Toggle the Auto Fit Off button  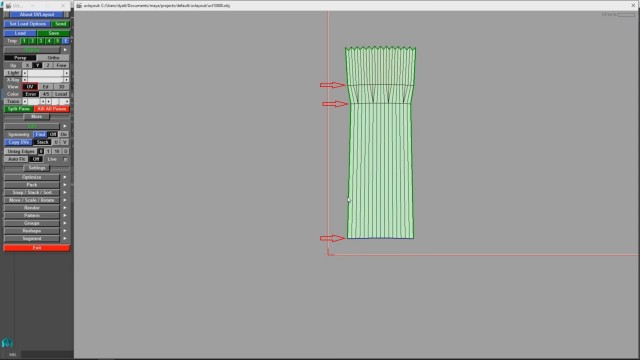click(x=36, y=159)
